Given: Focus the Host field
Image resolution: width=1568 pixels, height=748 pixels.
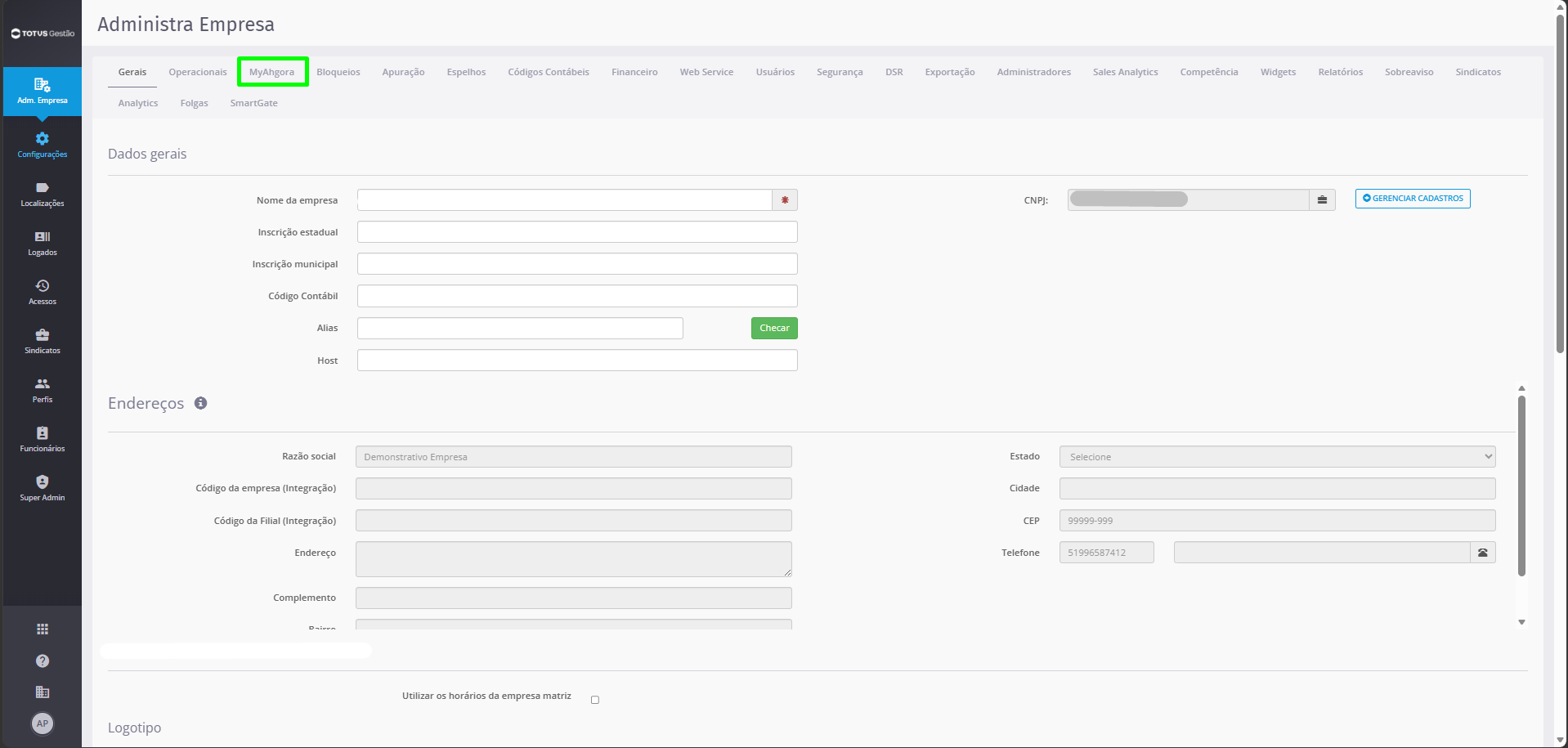Looking at the screenshot, I should pyautogui.click(x=577, y=361).
